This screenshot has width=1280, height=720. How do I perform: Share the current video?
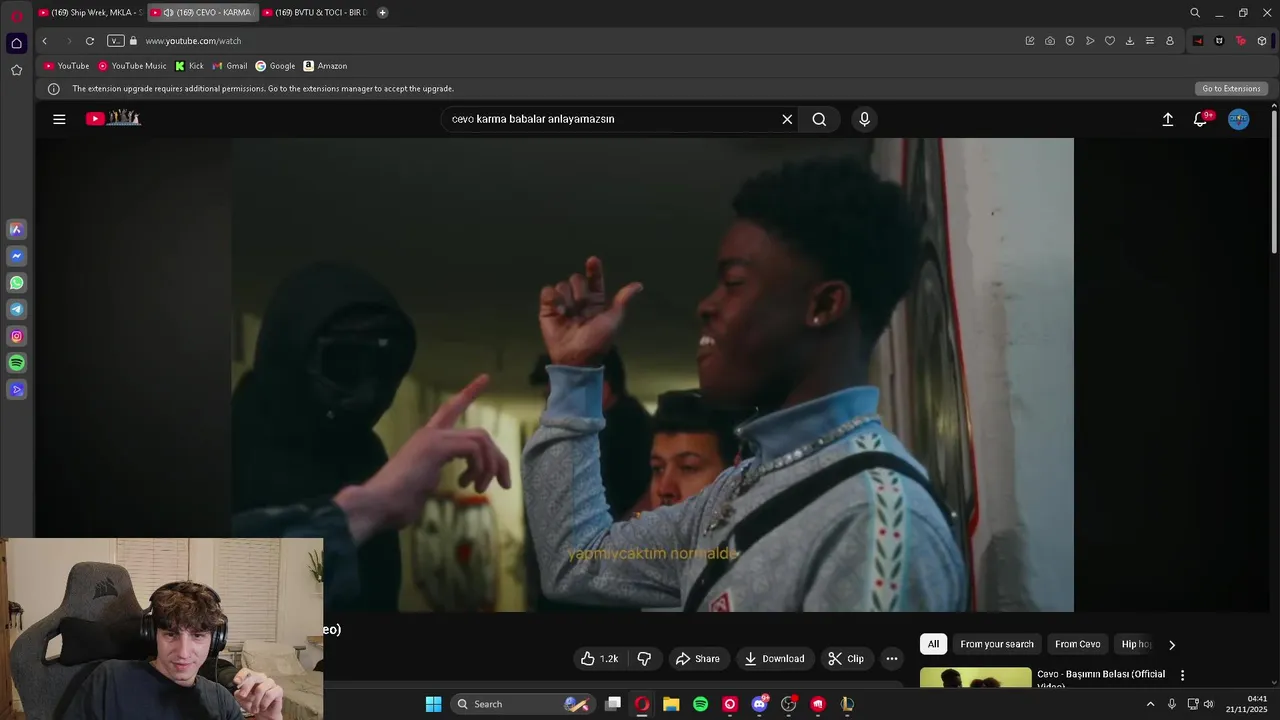698,658
